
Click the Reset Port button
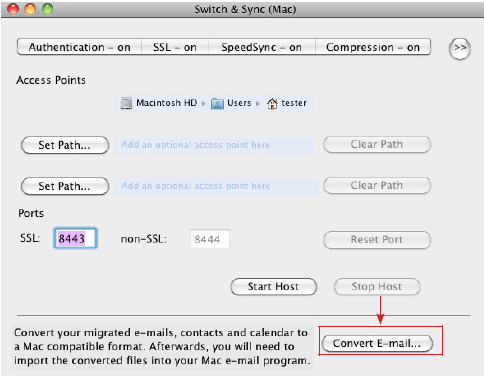[x=377, y=240]
